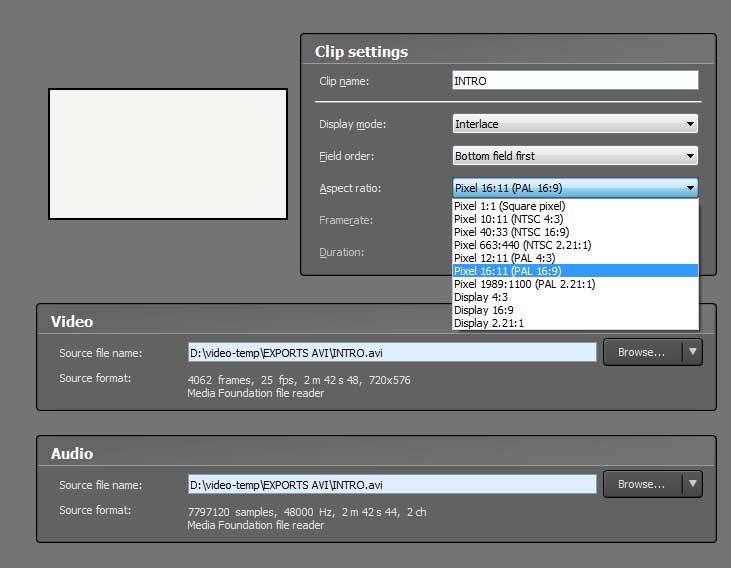This screenshot has width=731, height=568.
Task: Open the Audio Browse dropdown arrow
Action: point(692,484)
